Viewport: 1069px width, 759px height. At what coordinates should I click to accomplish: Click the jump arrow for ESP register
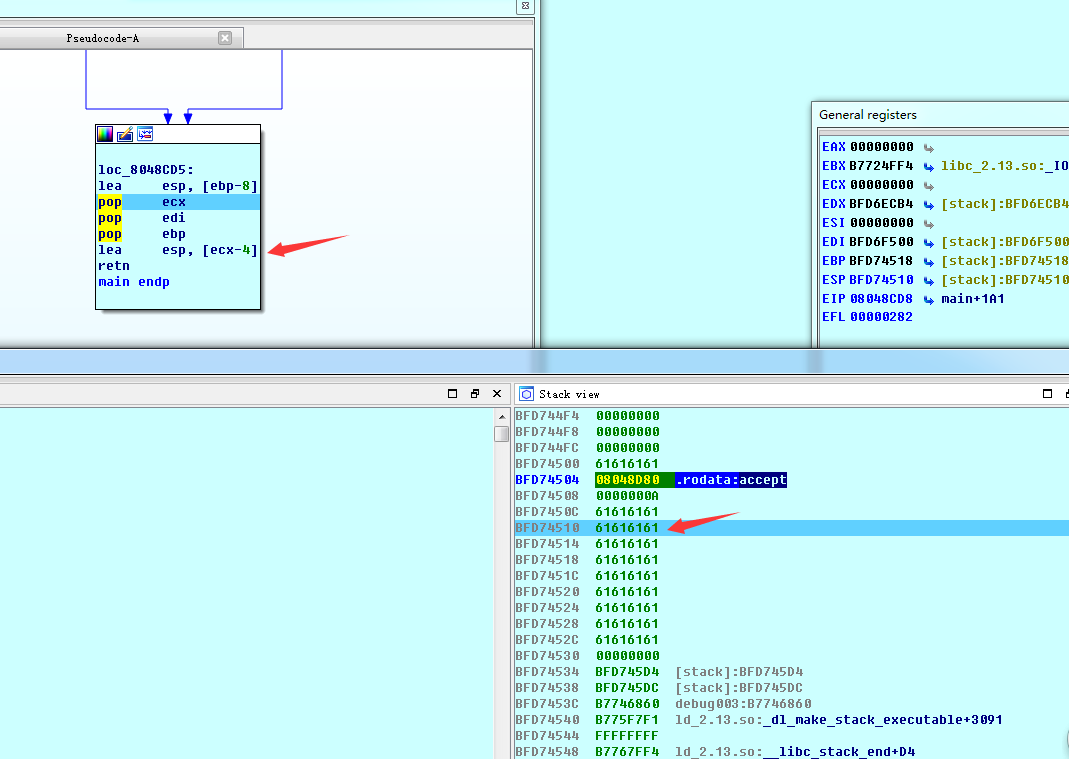[929, 280]
